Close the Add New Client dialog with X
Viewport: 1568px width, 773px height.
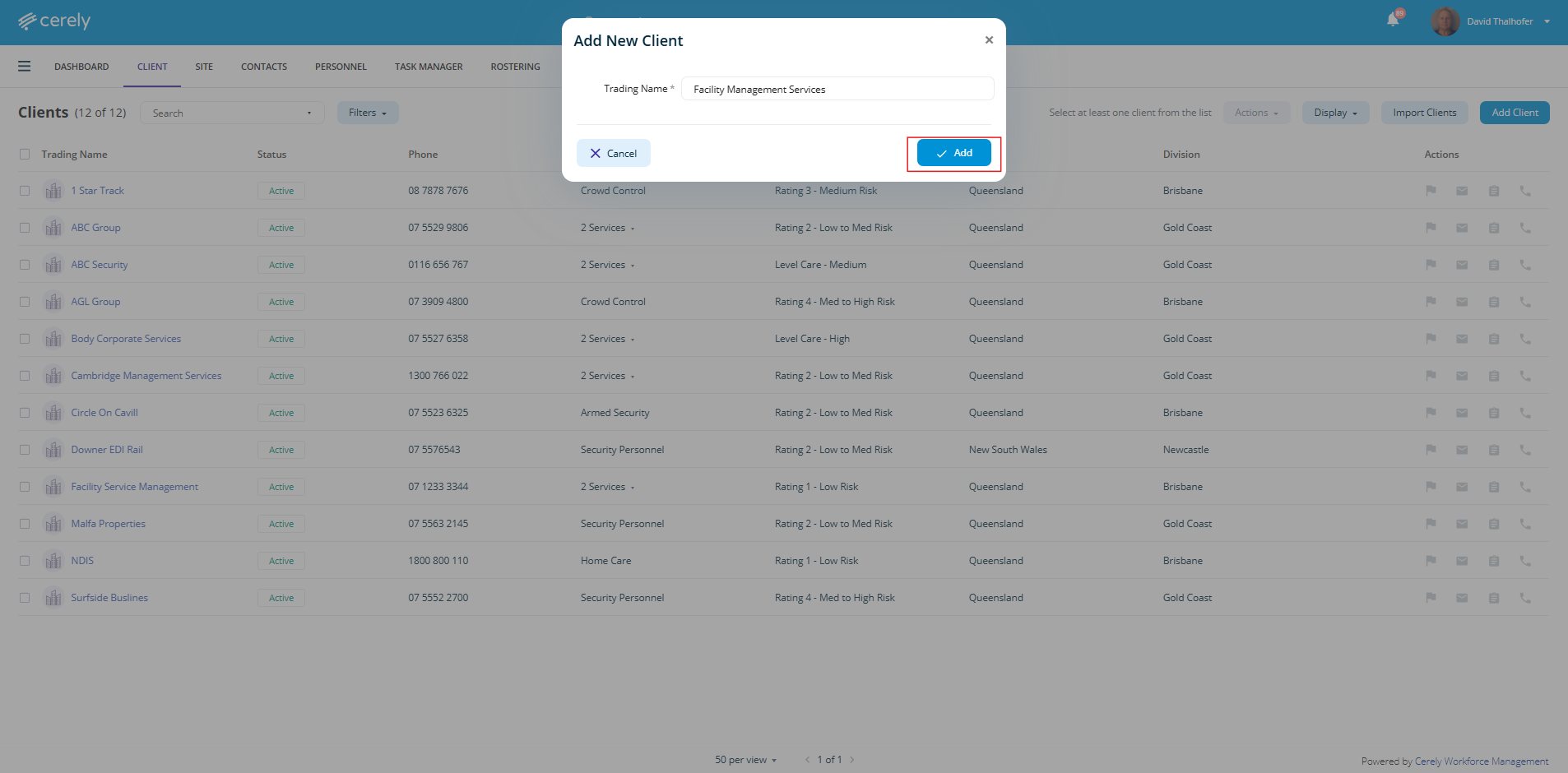click(x=989, y=39)
